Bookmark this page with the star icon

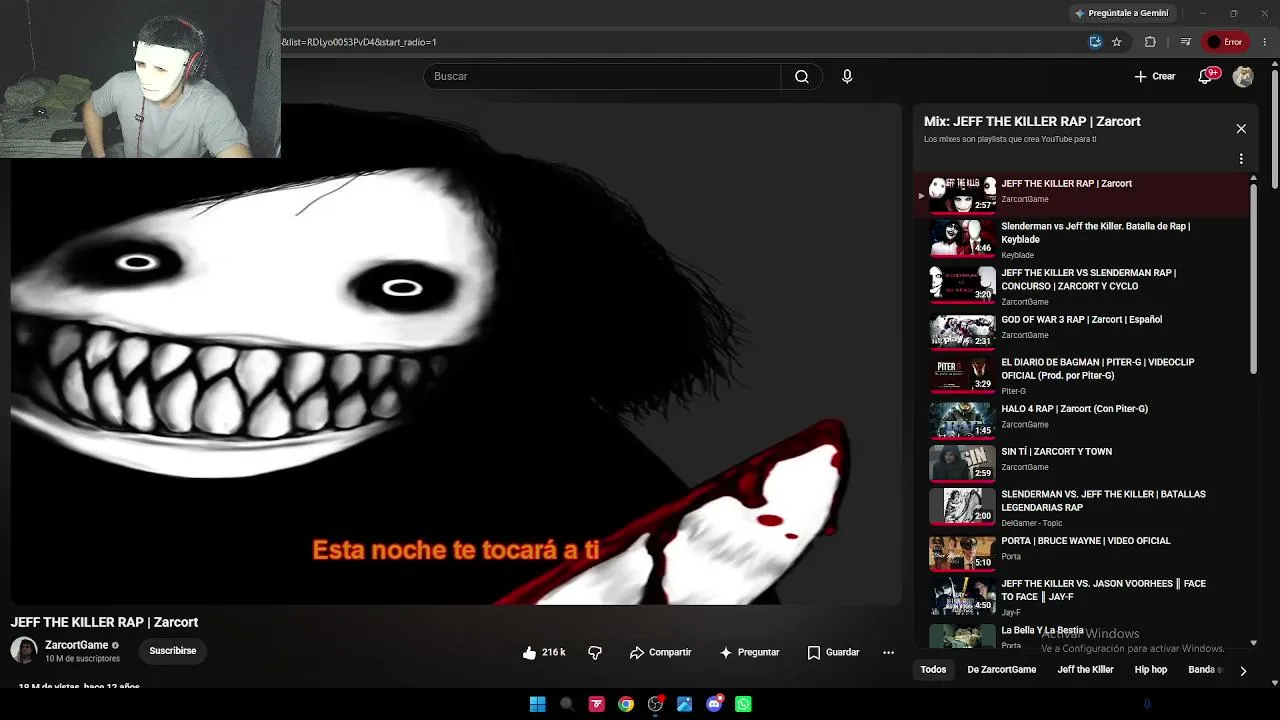click(1117, 42)
